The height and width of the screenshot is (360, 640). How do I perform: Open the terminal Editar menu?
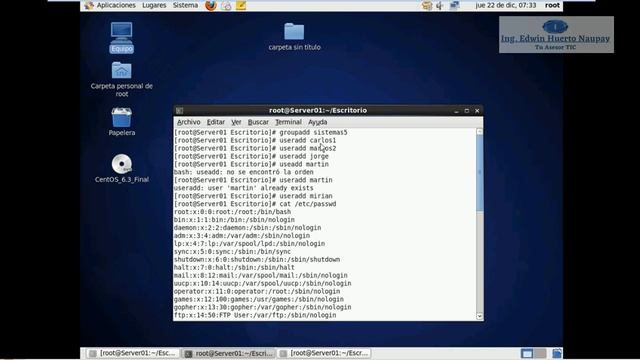tap(216, 122)
